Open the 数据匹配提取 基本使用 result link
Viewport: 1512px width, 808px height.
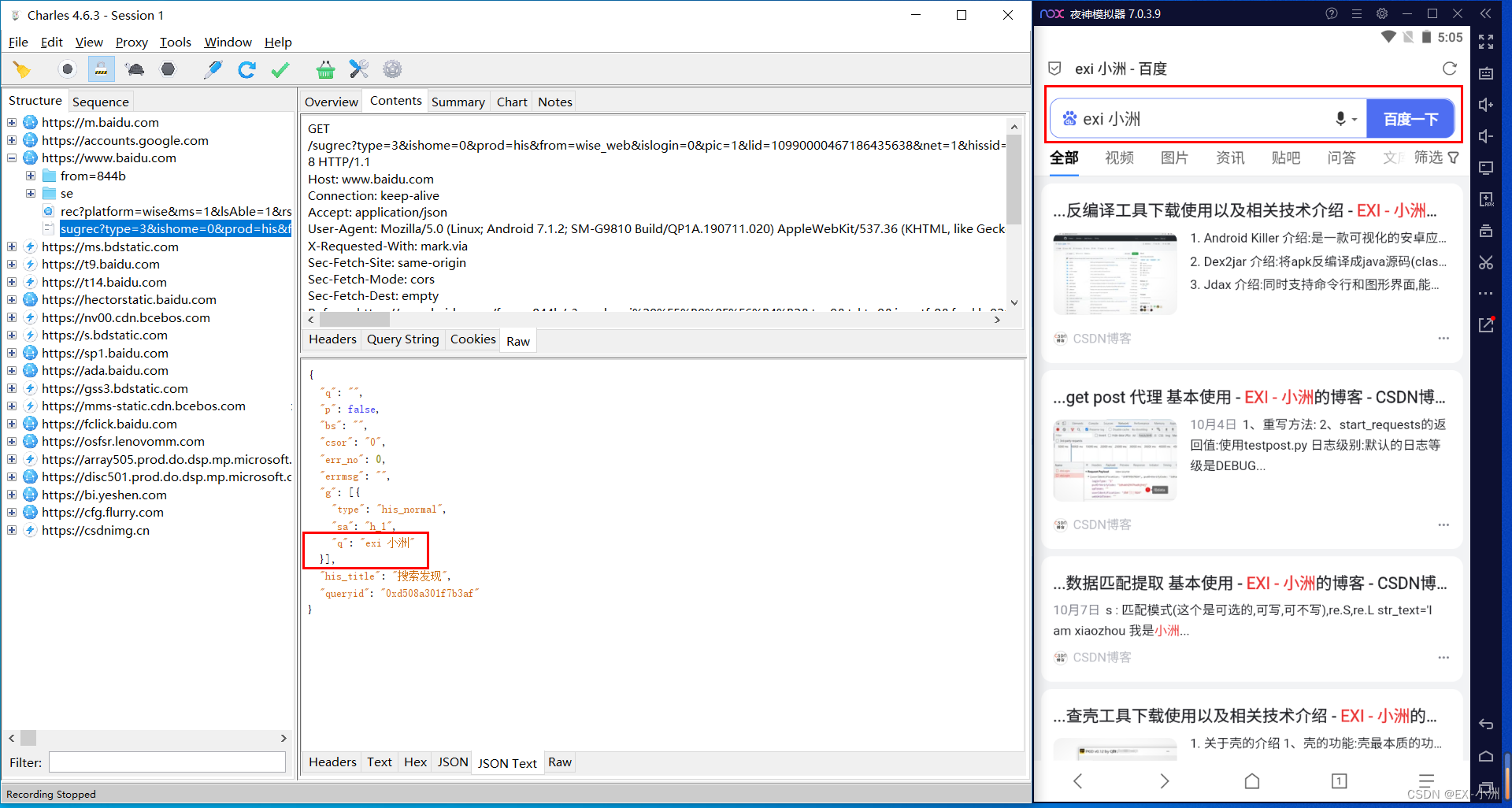point(1250,583)
